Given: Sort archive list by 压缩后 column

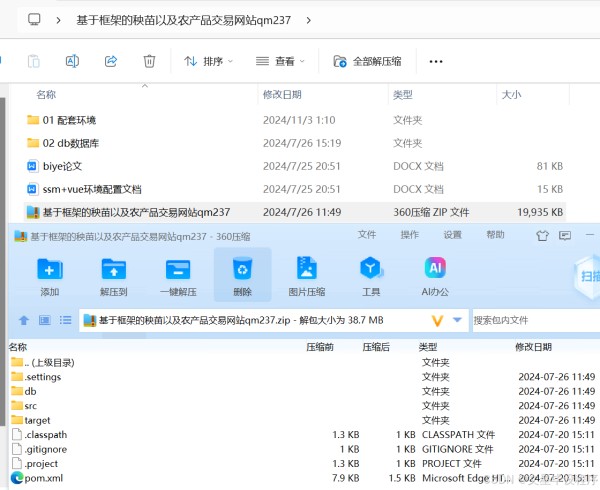Looking at the screenshot, I should click(376, 347).
